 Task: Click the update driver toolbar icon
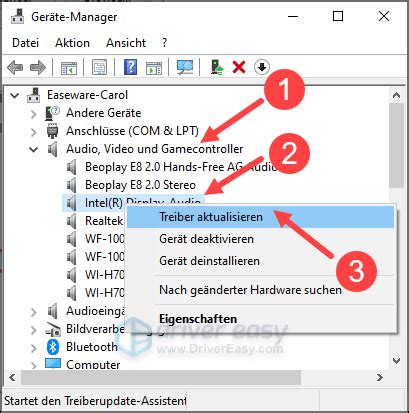(x=217, y=67)
